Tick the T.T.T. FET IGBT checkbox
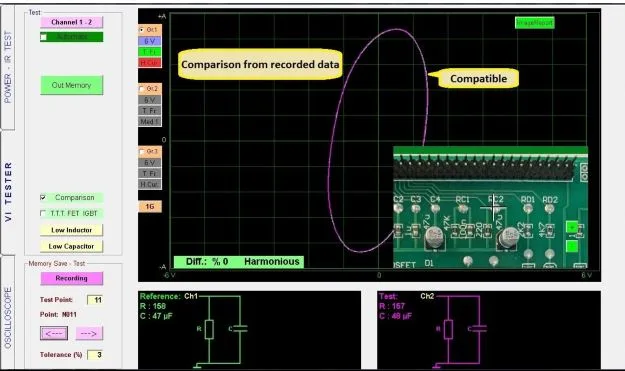 coord(43,213)
